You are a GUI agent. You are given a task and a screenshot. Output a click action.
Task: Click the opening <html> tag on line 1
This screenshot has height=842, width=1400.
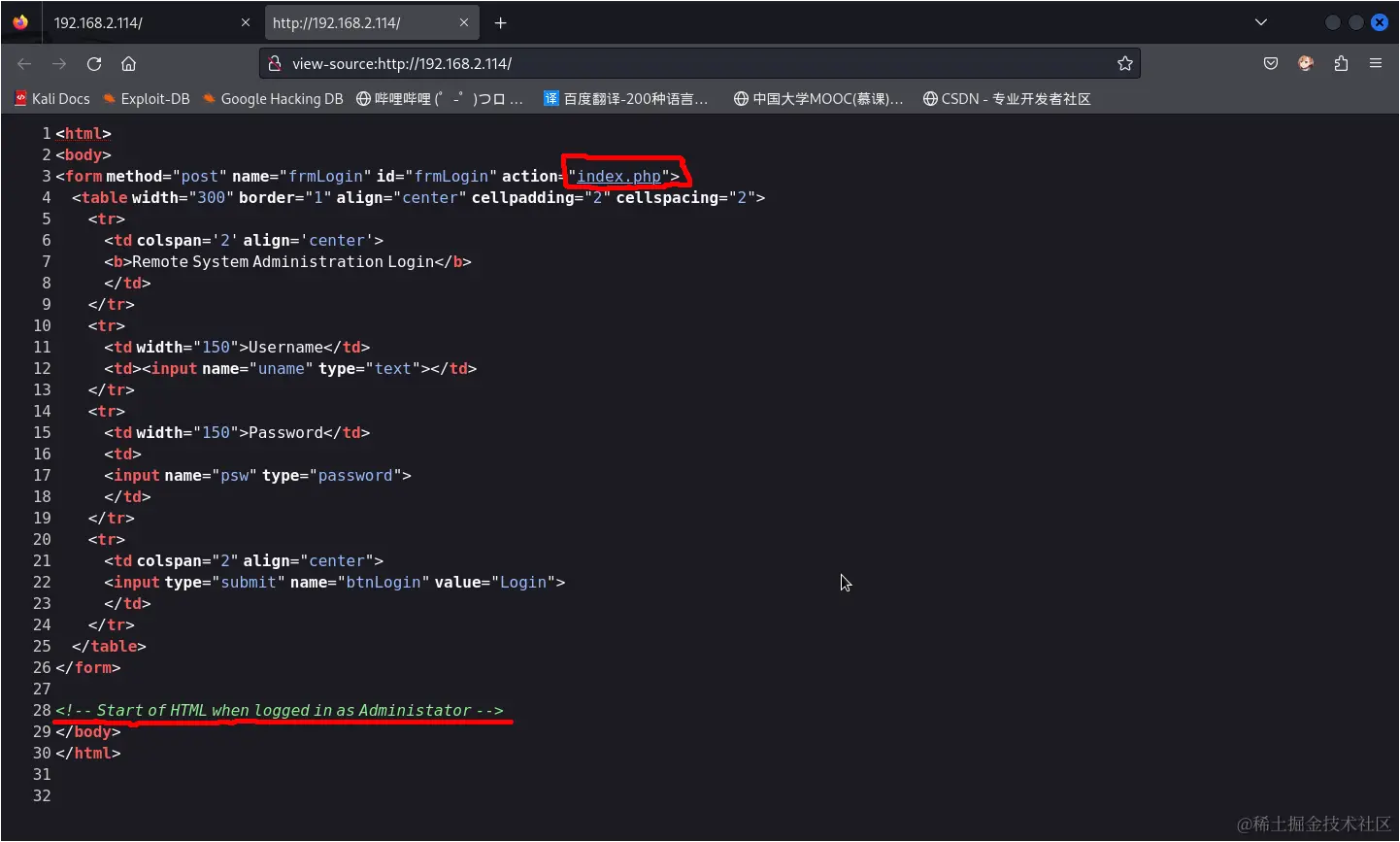click(83, 133)
